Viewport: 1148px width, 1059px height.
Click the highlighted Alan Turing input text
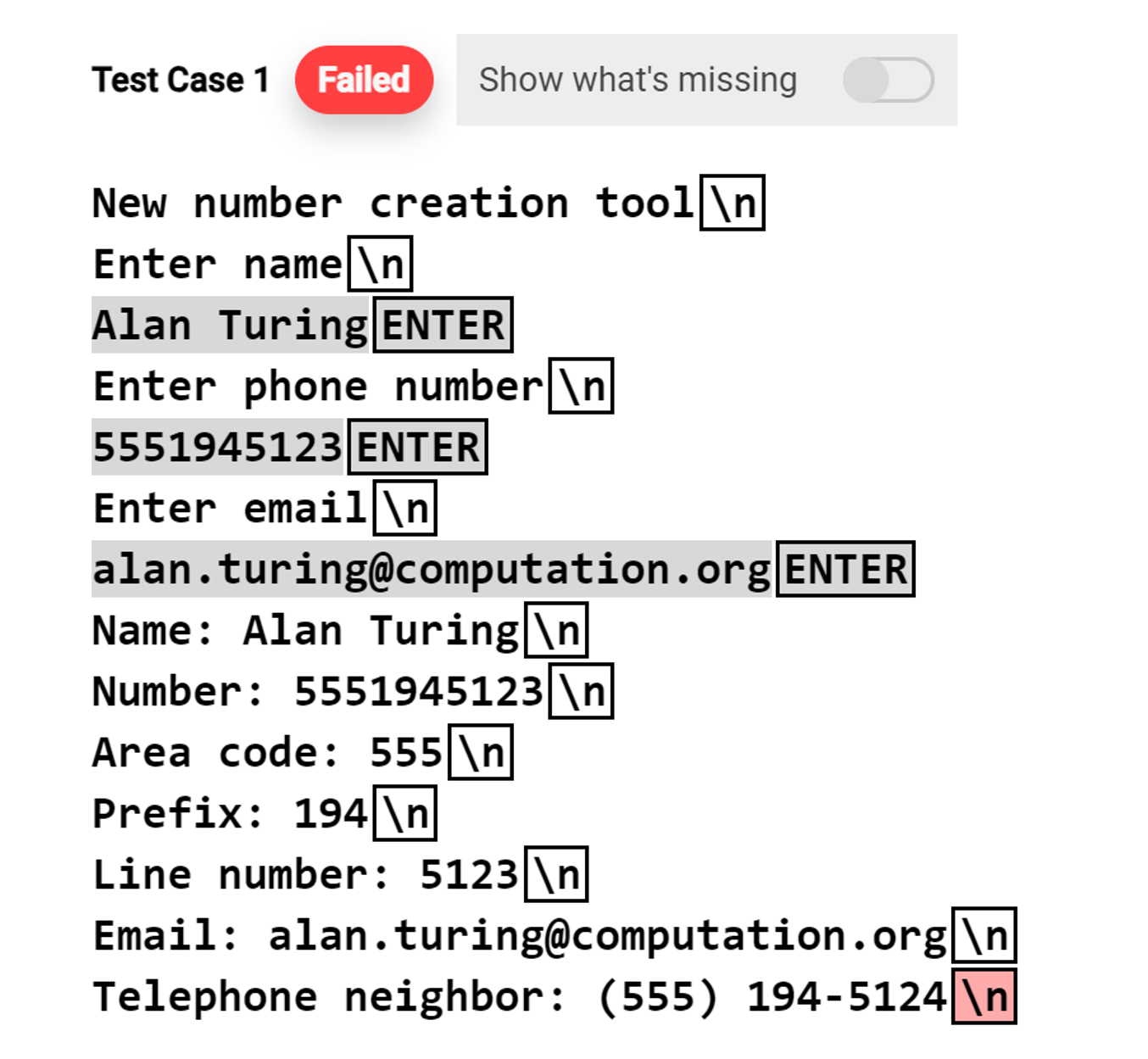(x=229, y=324)
